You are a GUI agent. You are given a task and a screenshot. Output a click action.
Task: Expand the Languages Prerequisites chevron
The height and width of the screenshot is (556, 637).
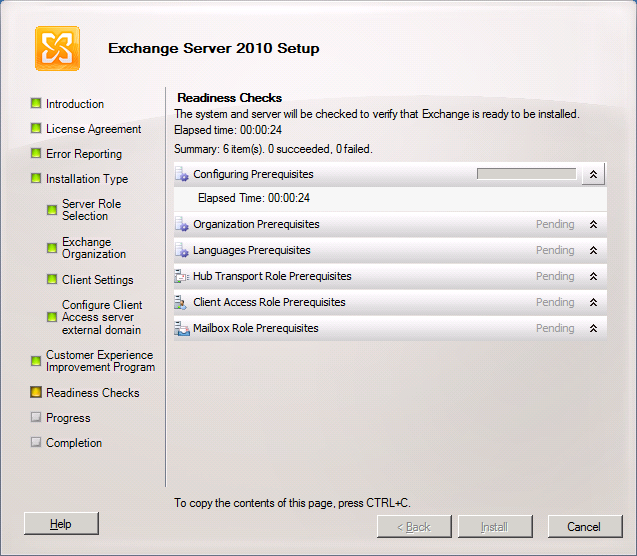tap(593, 251)
